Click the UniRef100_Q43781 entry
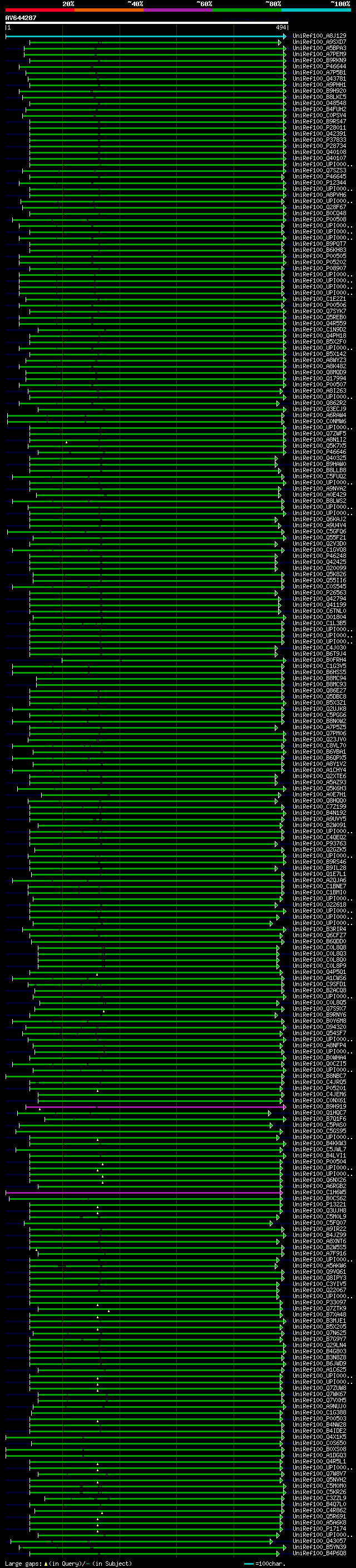This screenshot has height=1568, width=356. (319, 78)
